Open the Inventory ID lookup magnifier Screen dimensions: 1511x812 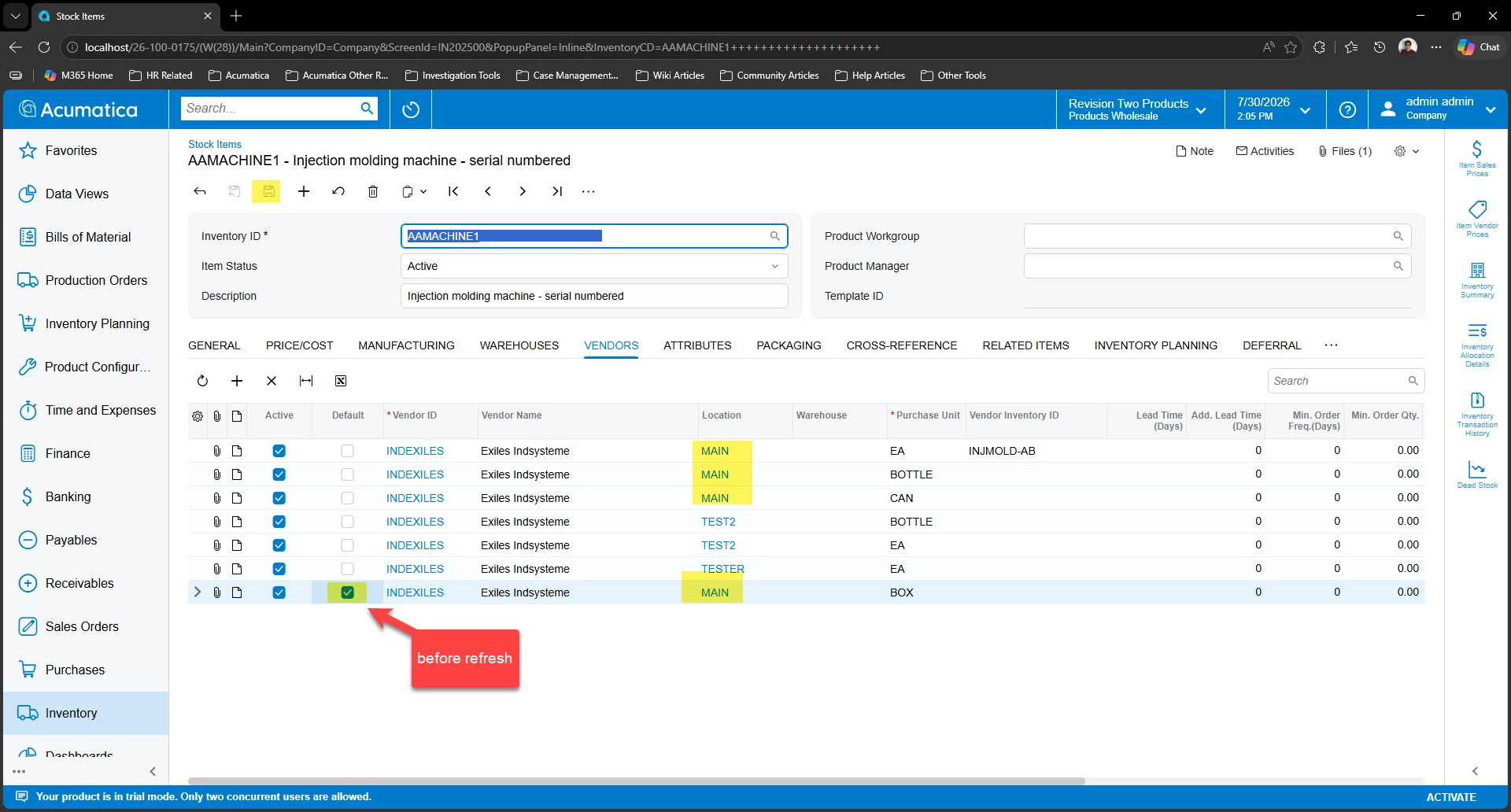tap(774, 236)
